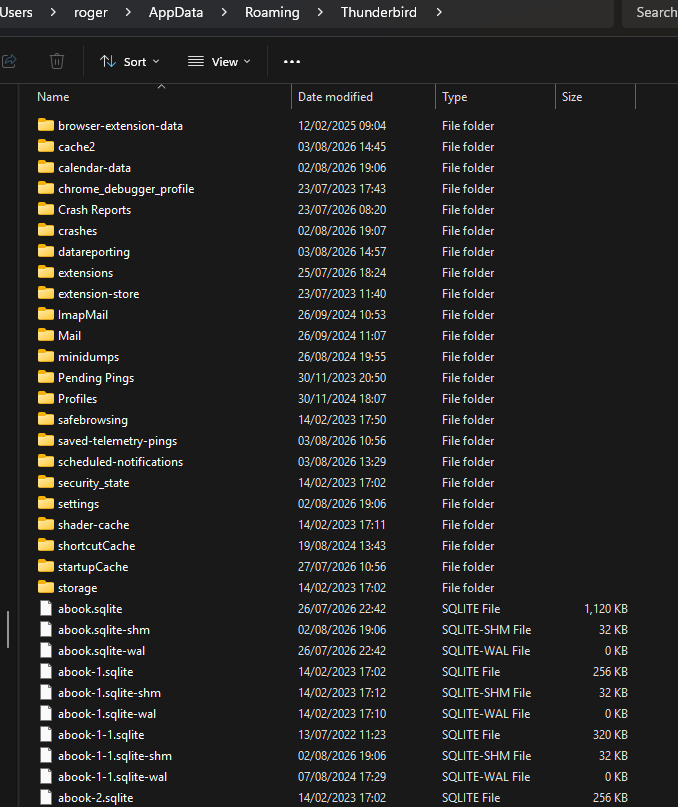This screenshot has height=807, width=678.
Task: Click the Share icon in toolbar
Action: (9, 61)
